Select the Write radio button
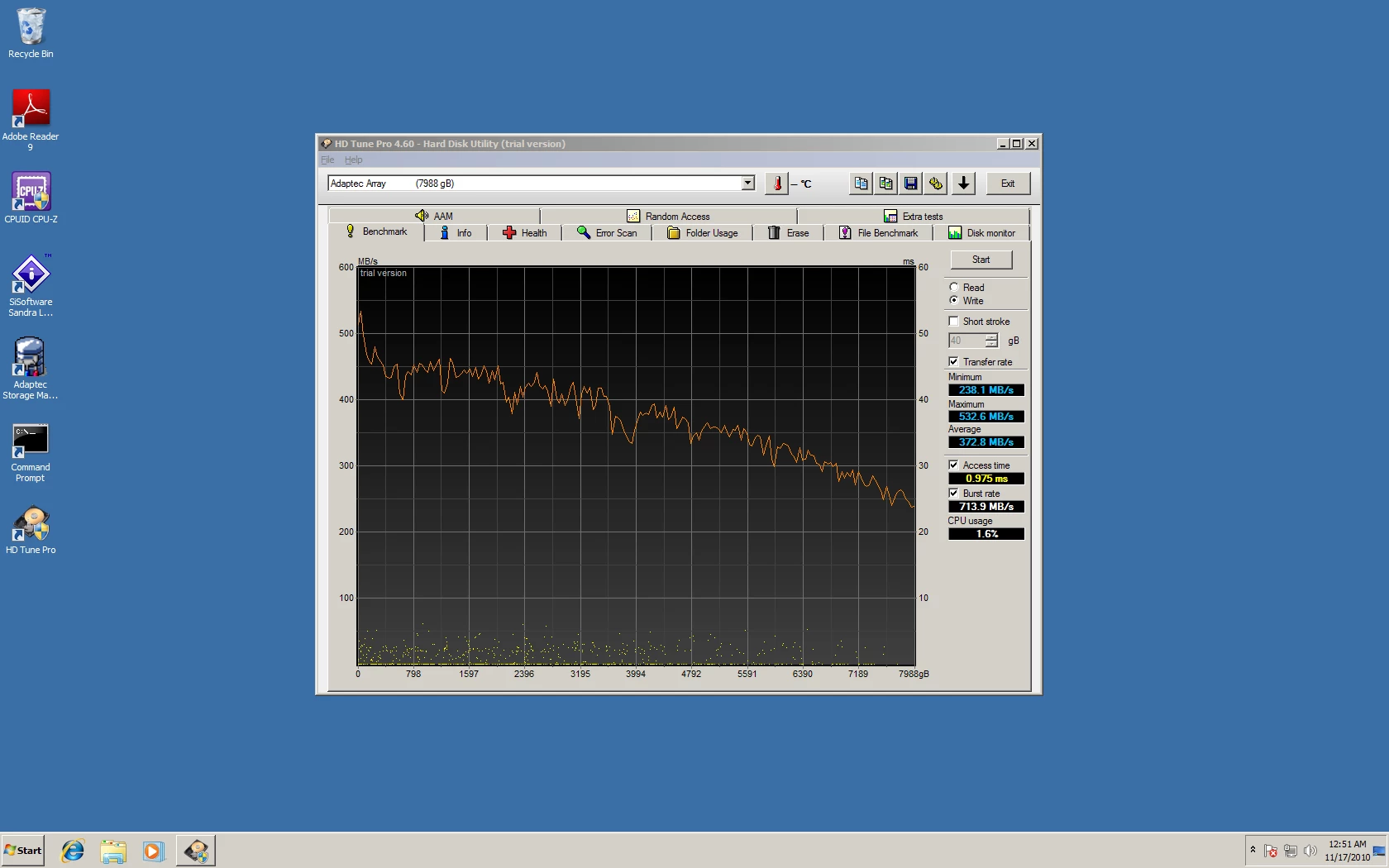The image size is (1389, 868). pos(954,301)
